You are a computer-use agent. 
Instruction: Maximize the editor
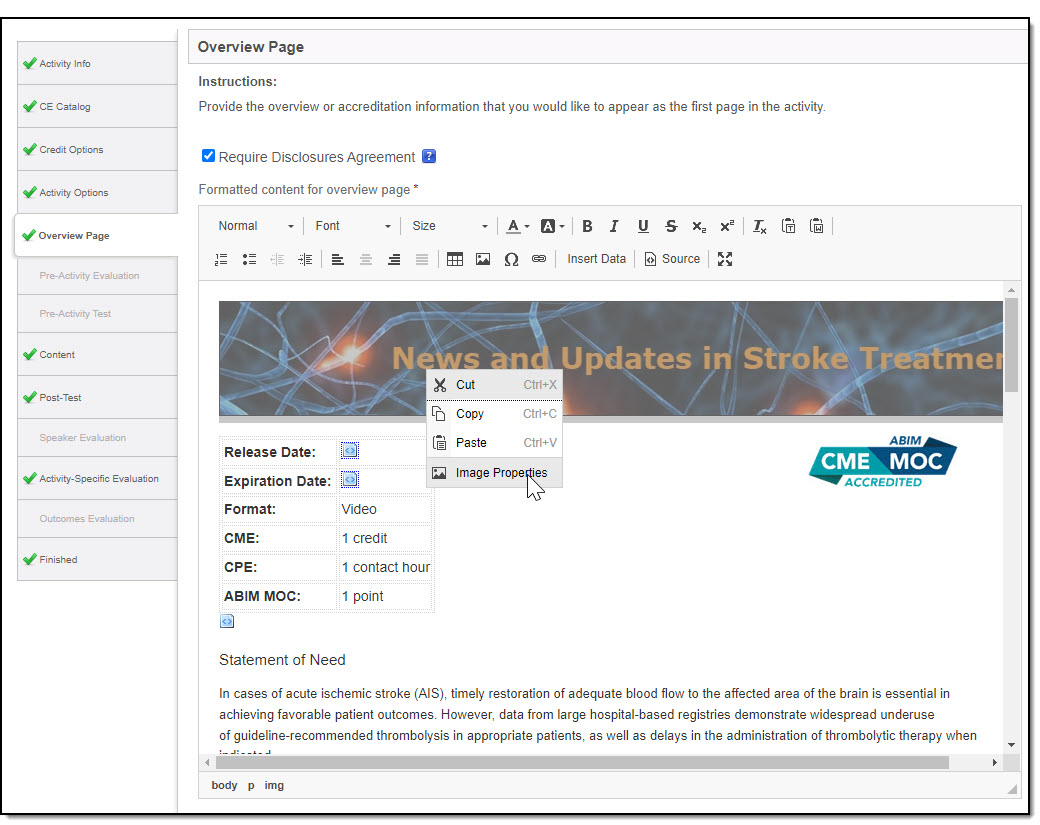(725, 259)
